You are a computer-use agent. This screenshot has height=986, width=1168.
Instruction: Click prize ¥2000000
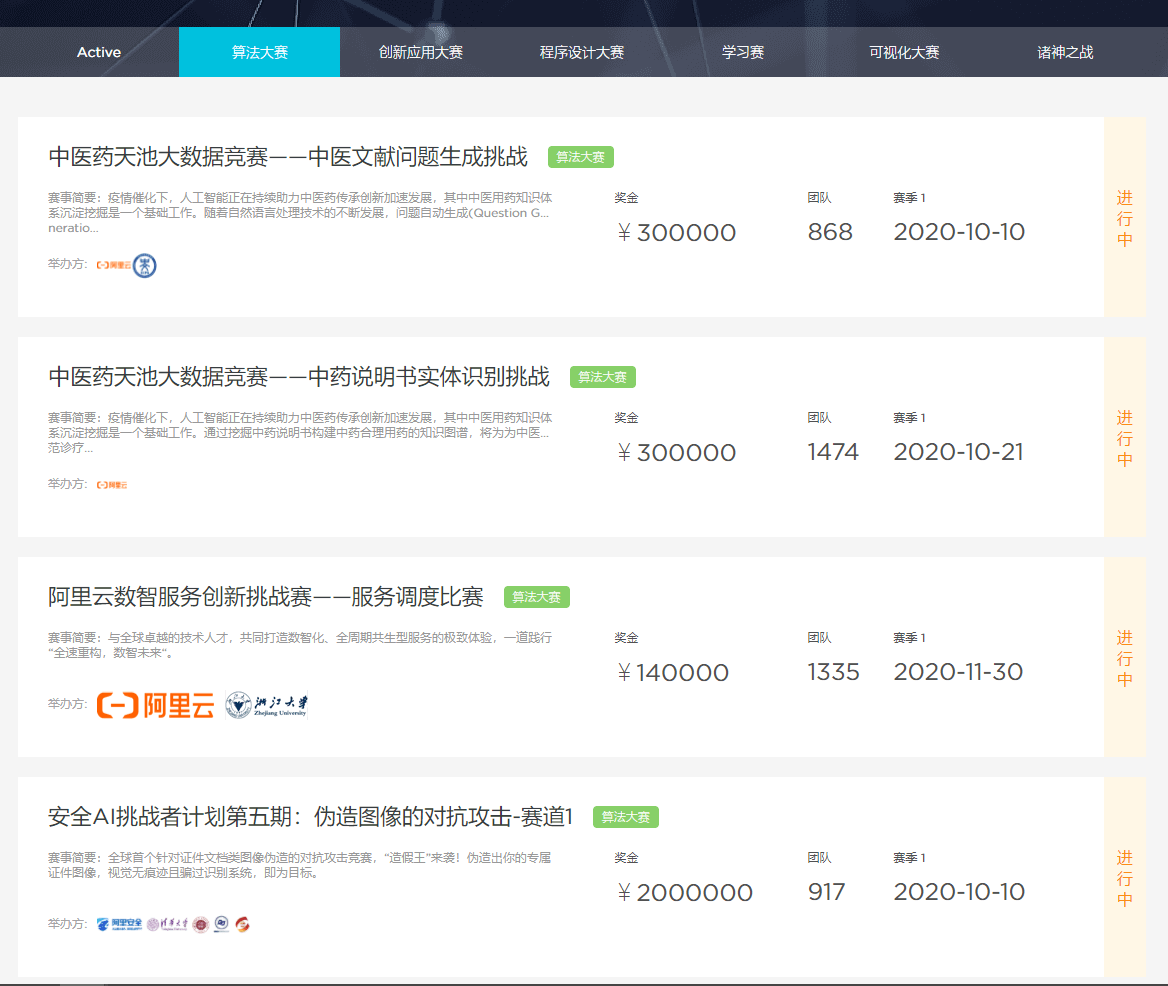pyautogui.click(x=685, y=892)
